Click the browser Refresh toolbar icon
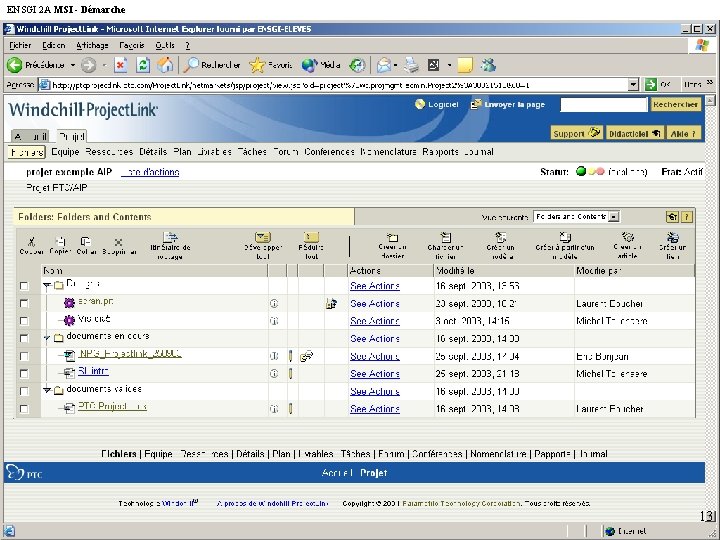This screenshot has height=540, width=720. pyautogui.click(x=143, y=65)
